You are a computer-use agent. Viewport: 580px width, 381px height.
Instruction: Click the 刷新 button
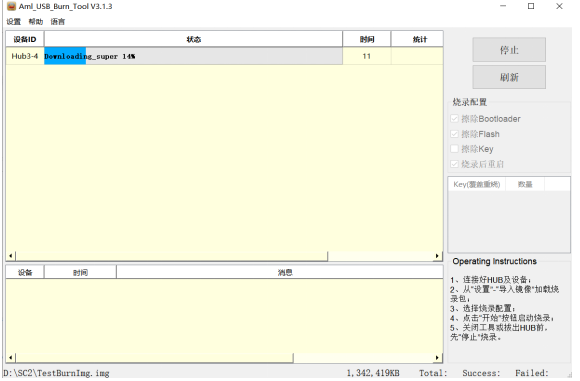[x=509, y=77]
